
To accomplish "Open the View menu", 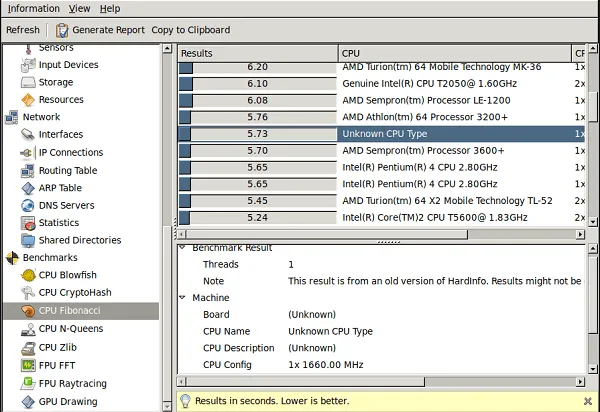I will pos(79,8).
